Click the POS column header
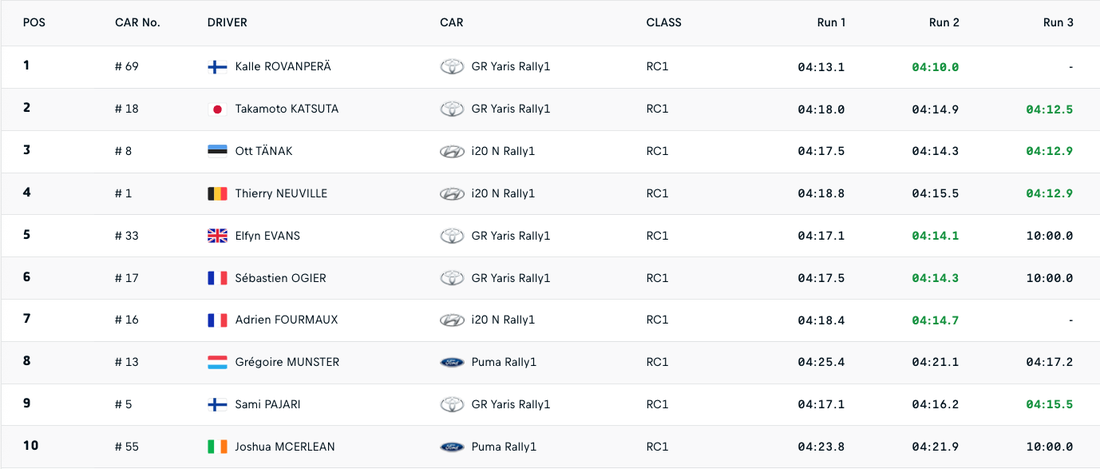Viewport: 1100px width, 469px height. coord(34,22)
